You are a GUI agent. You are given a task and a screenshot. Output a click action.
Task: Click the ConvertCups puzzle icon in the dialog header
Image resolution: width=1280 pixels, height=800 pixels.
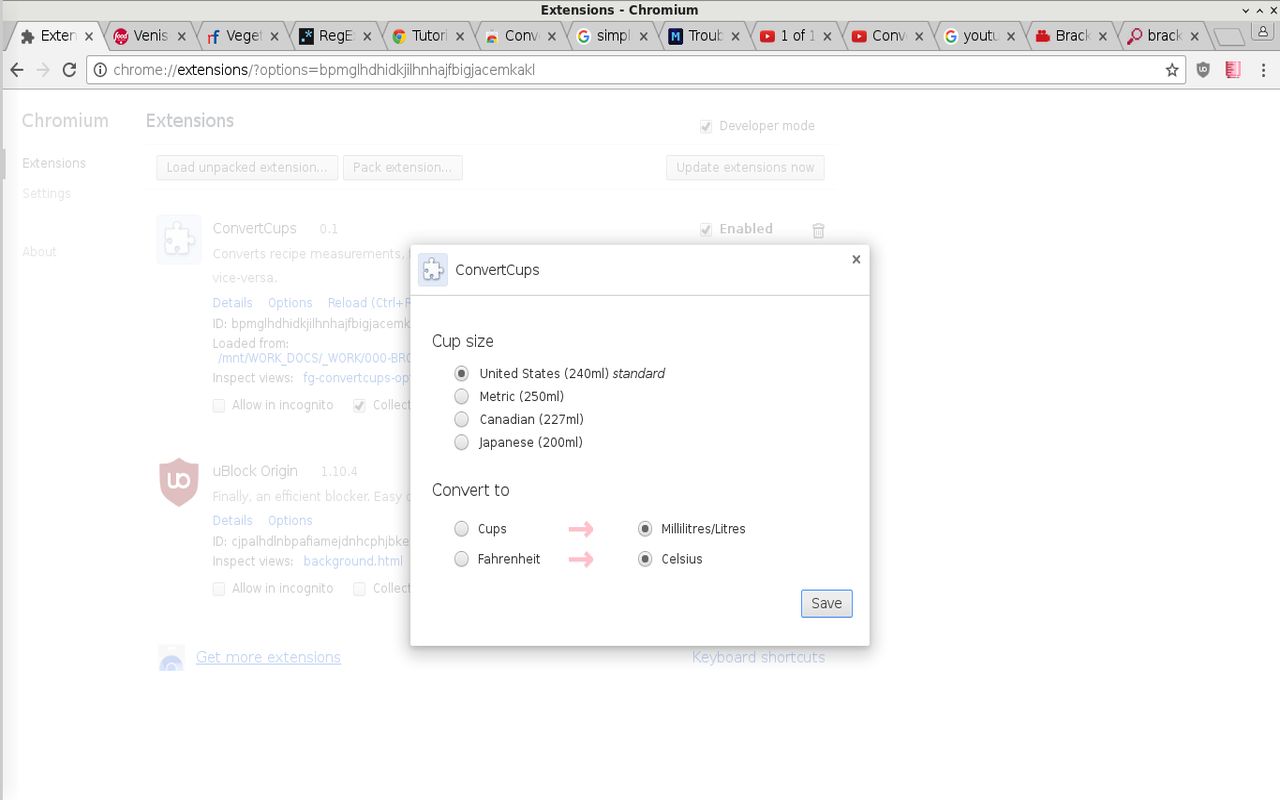click(433, 269)
